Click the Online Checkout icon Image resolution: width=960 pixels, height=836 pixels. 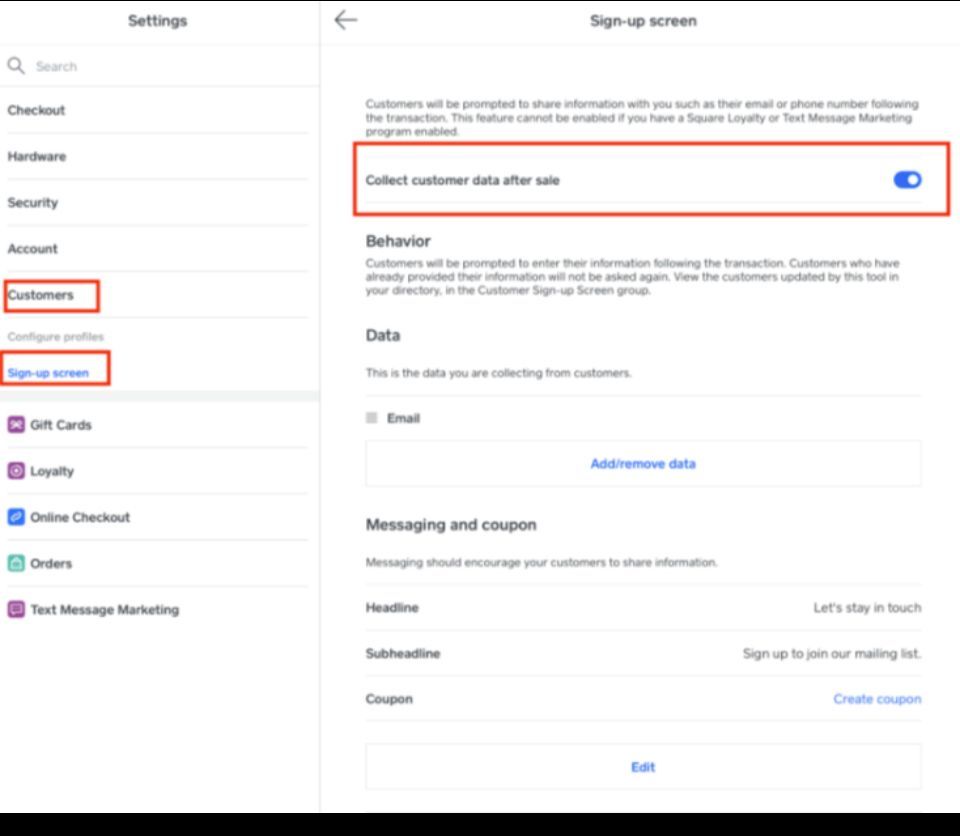point(15,517)
